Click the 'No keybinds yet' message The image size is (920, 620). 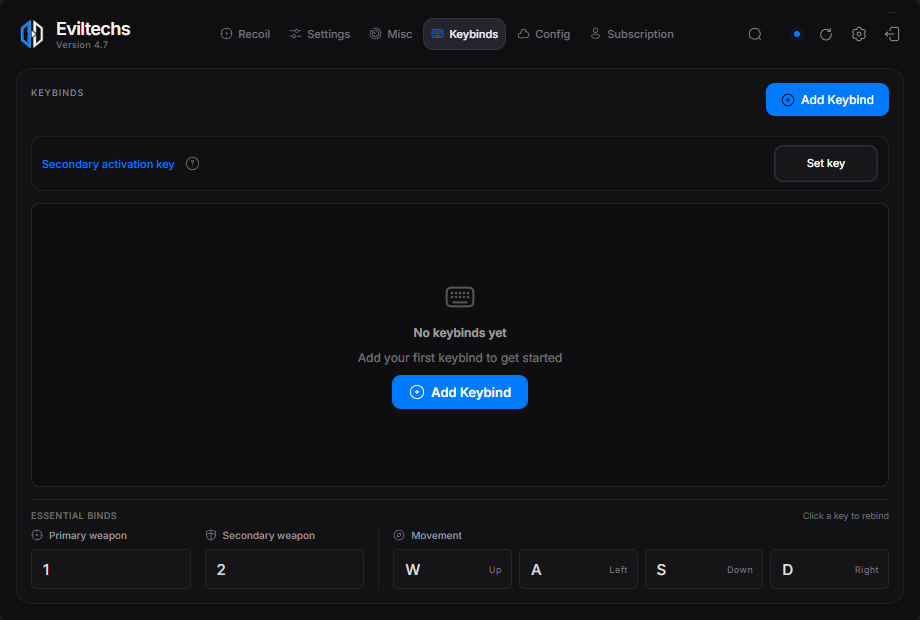coord(460,333)
